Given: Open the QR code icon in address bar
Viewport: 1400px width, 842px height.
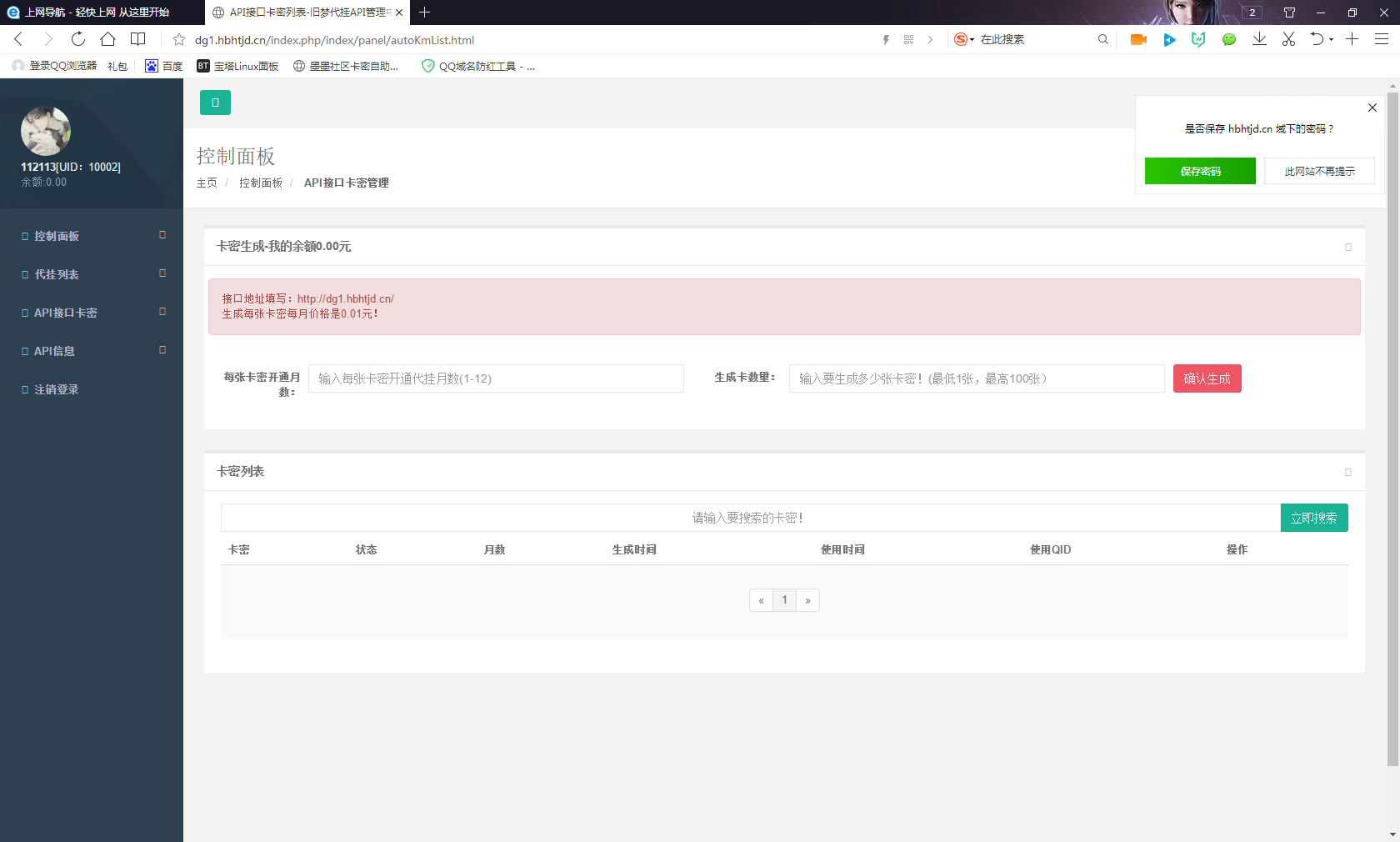Looking at the screenshot, I should tap(908, 39).
